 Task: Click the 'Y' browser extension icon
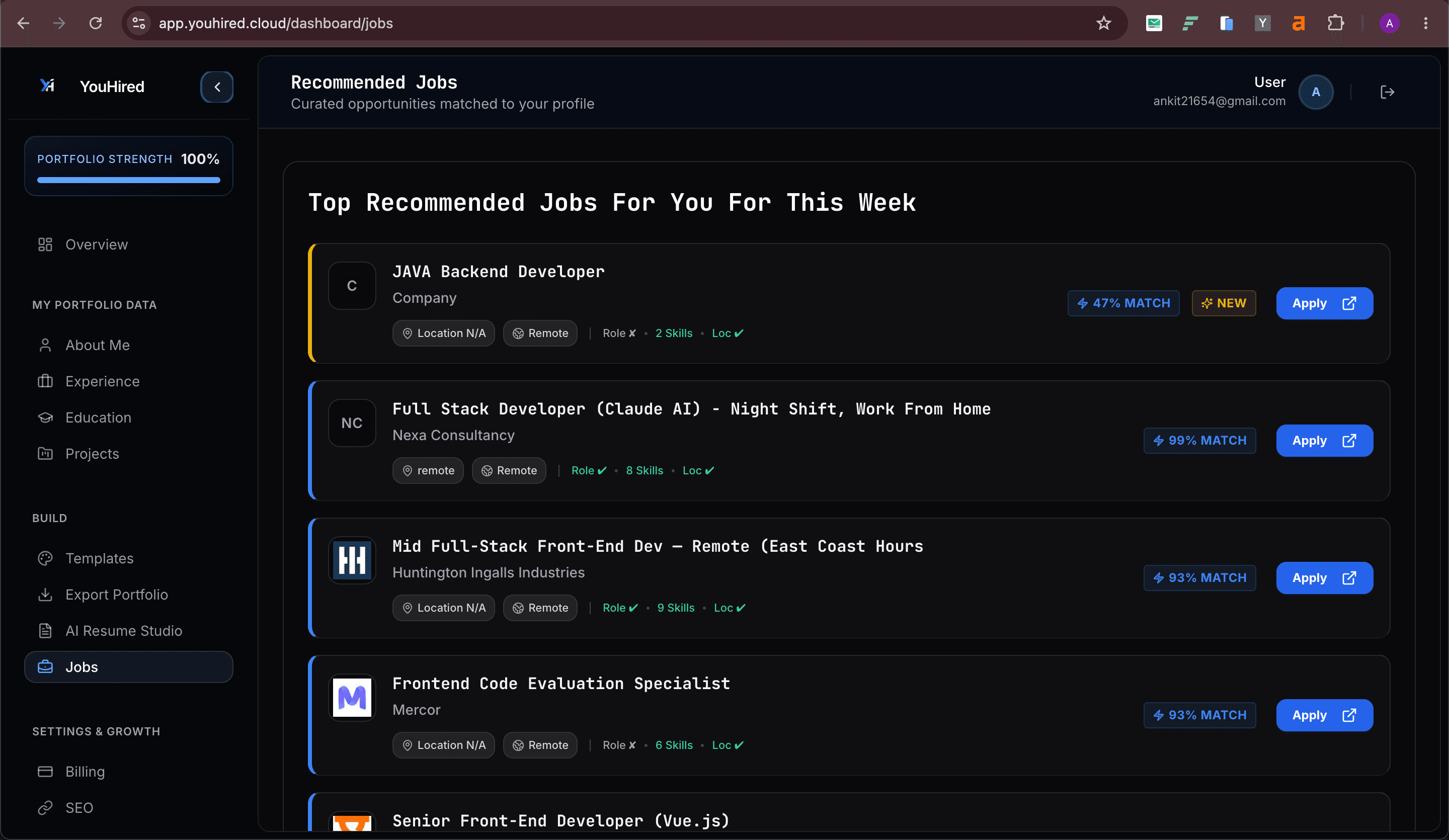tap(1262, 23)
